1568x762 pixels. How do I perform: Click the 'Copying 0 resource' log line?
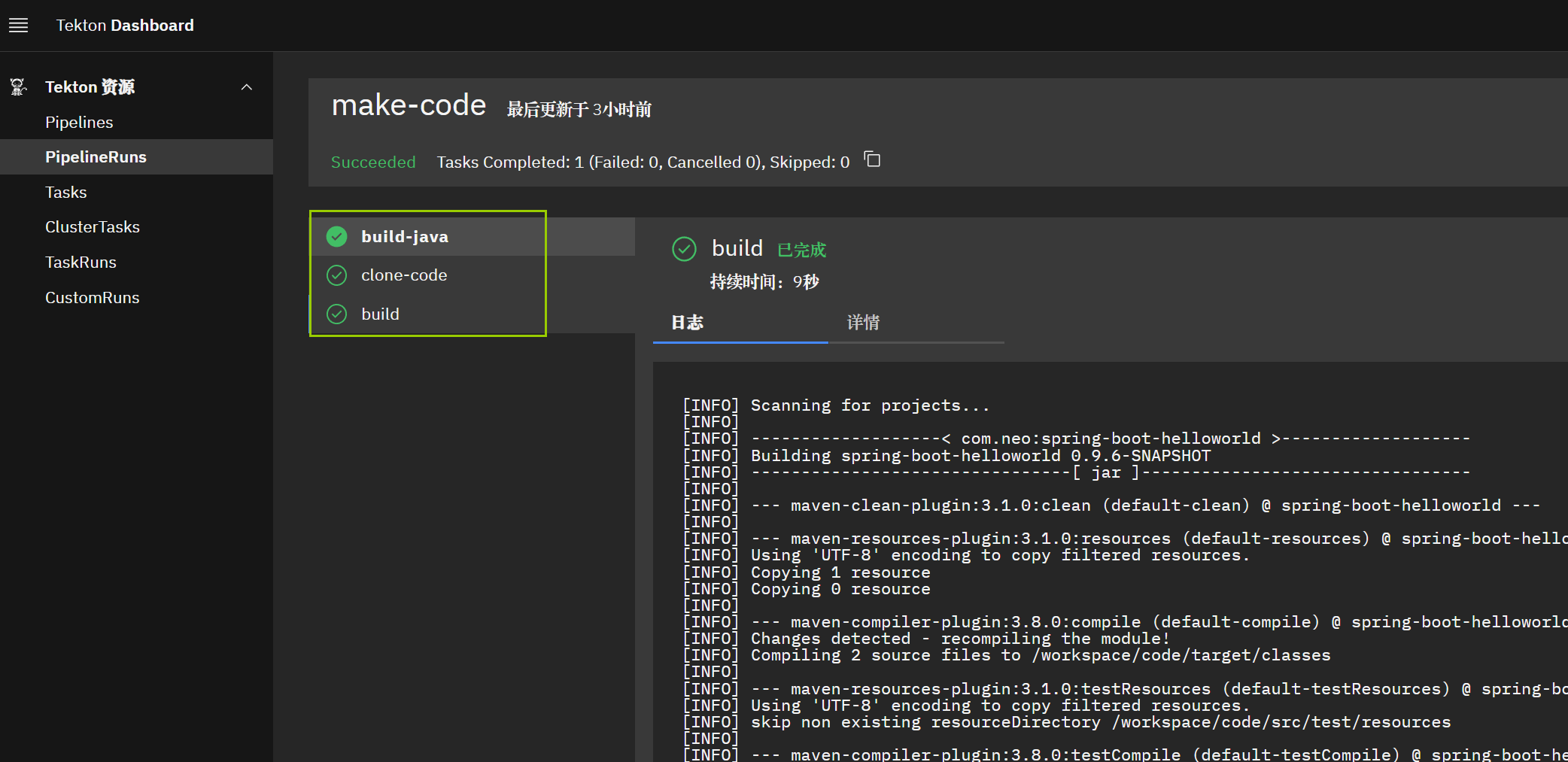(x=807, y=589)
